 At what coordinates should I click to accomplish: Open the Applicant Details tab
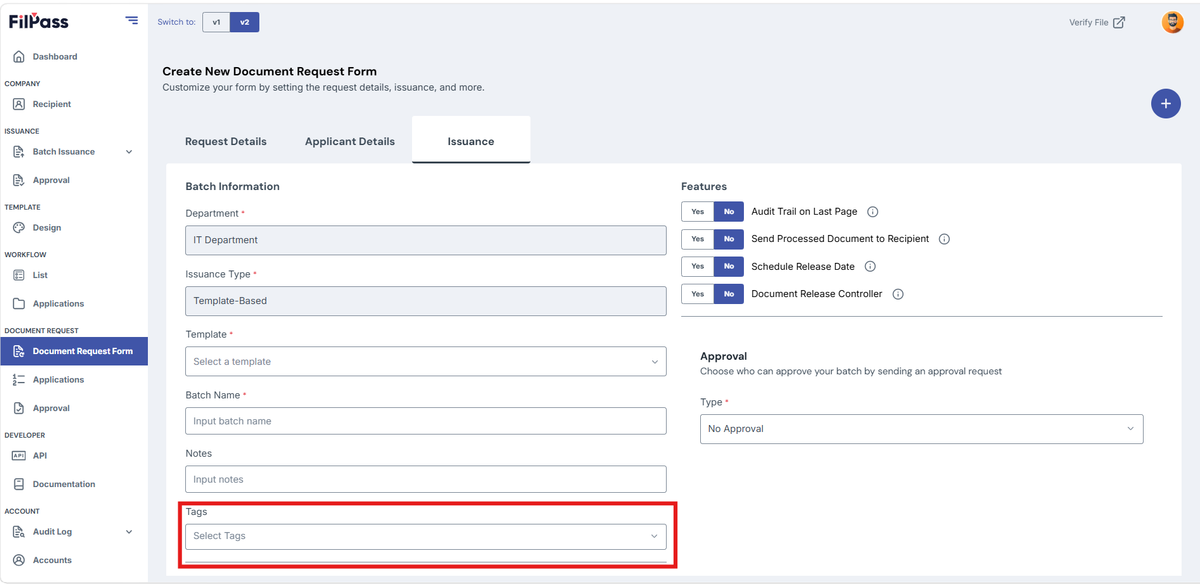(x=350, y=141)
